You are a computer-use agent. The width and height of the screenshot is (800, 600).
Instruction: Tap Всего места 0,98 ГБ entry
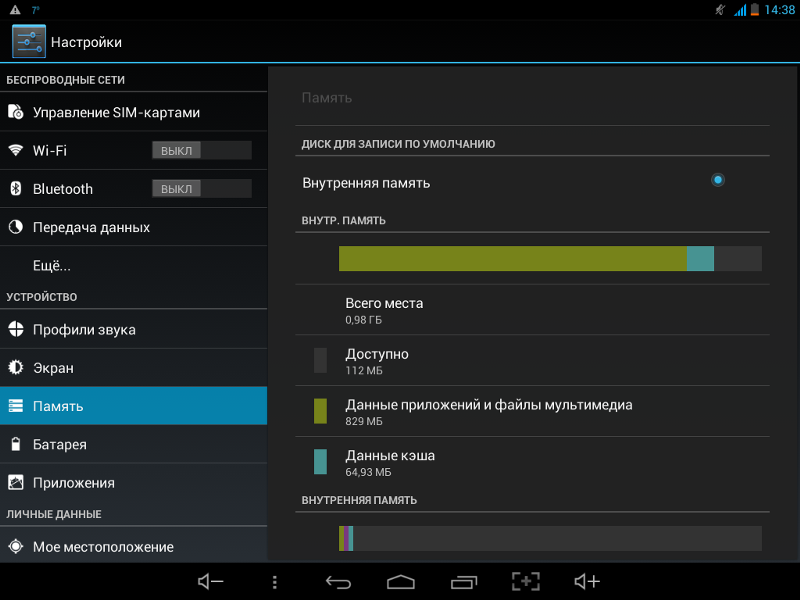(532, 310)
